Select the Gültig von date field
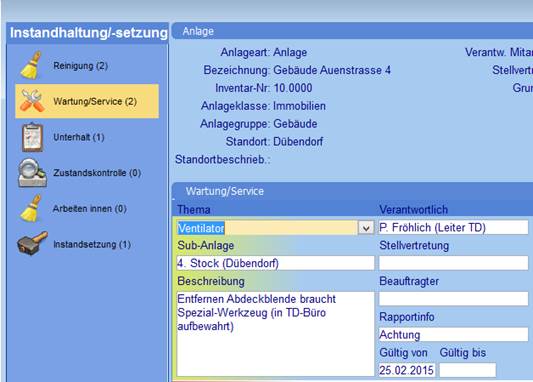Image resolution: width=533 pixels, height=382 pixels. click(x=407, y=370)
